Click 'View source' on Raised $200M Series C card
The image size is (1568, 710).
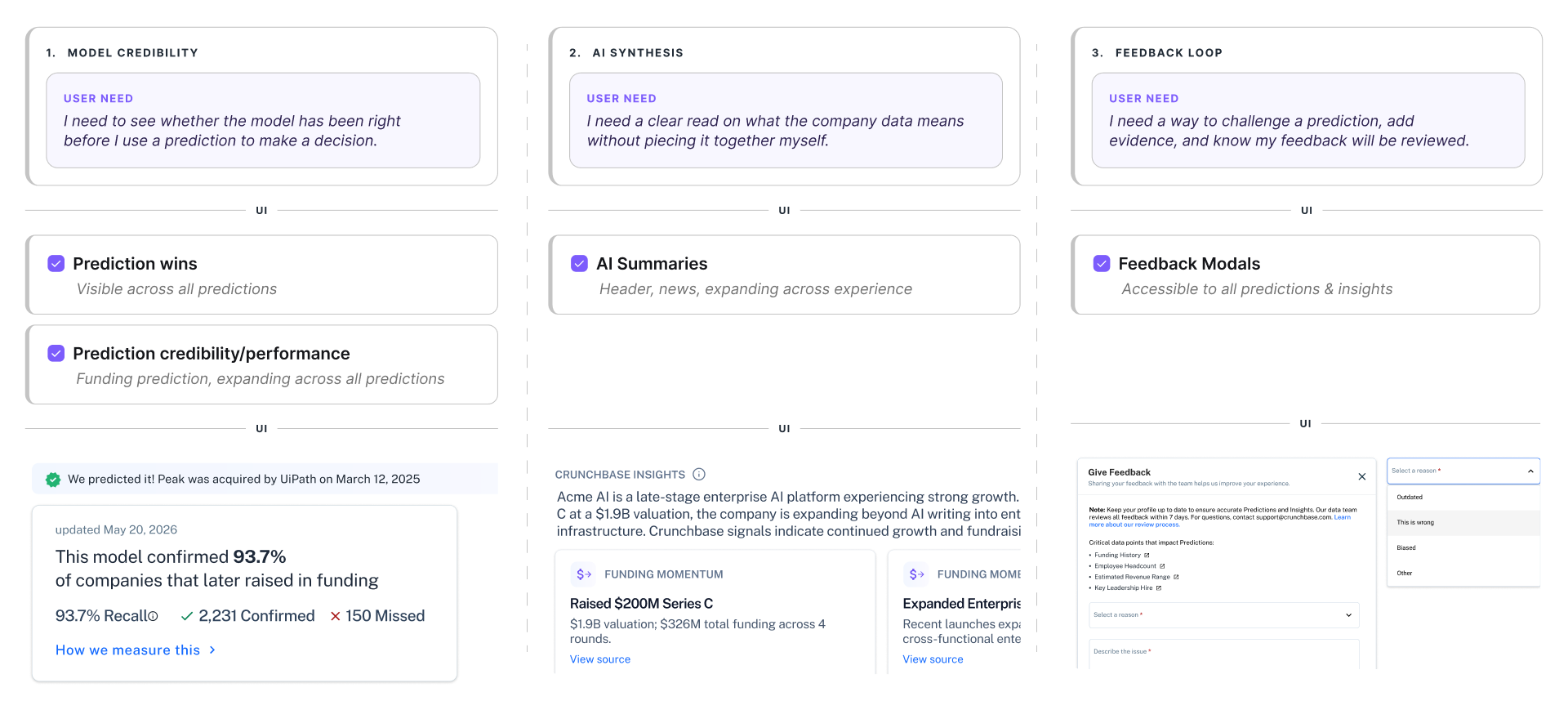600,659
